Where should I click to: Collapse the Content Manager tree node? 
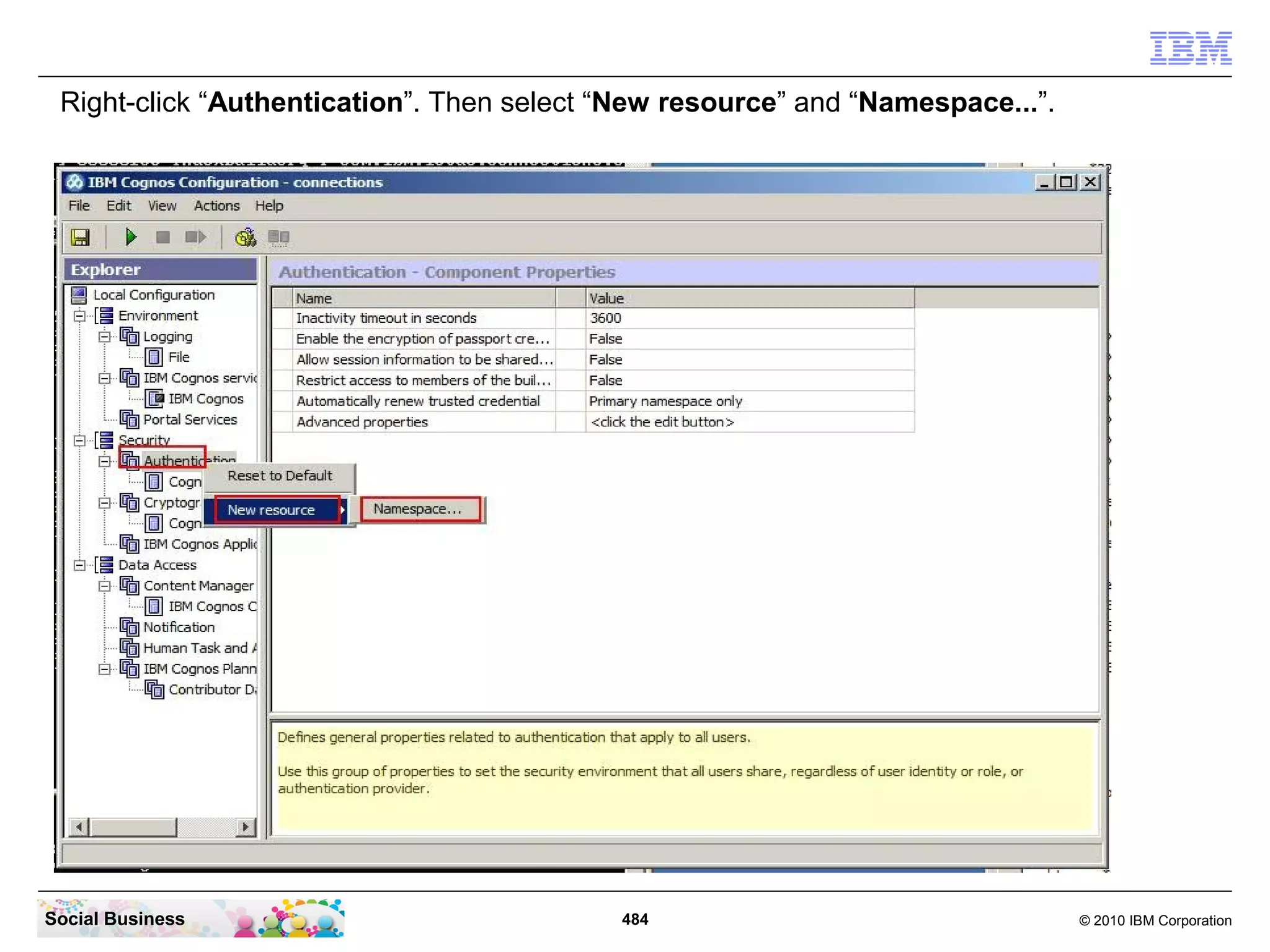tap(104, 586)
